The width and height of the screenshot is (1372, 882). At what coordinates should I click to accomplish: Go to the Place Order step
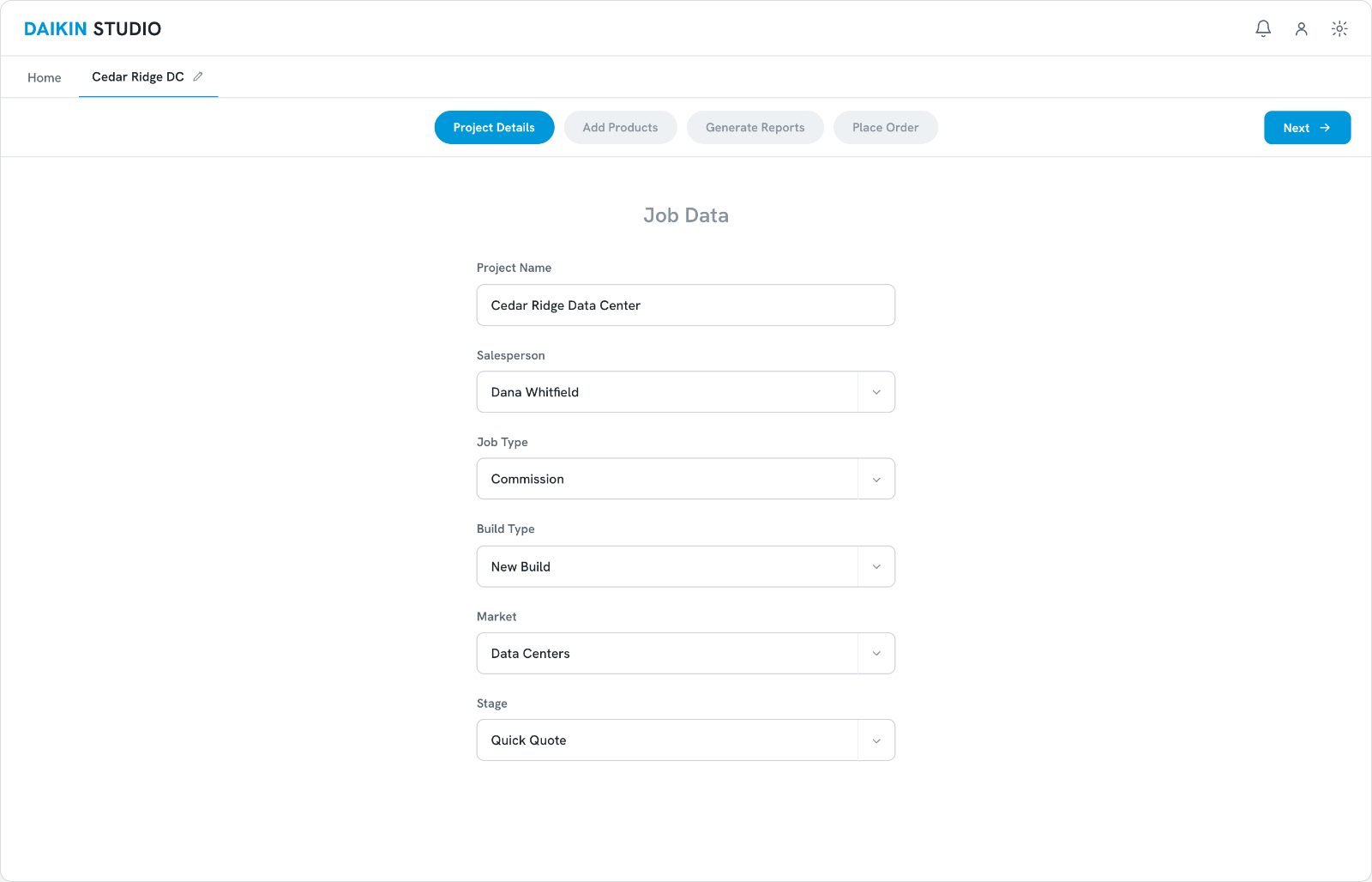(885, 127)
